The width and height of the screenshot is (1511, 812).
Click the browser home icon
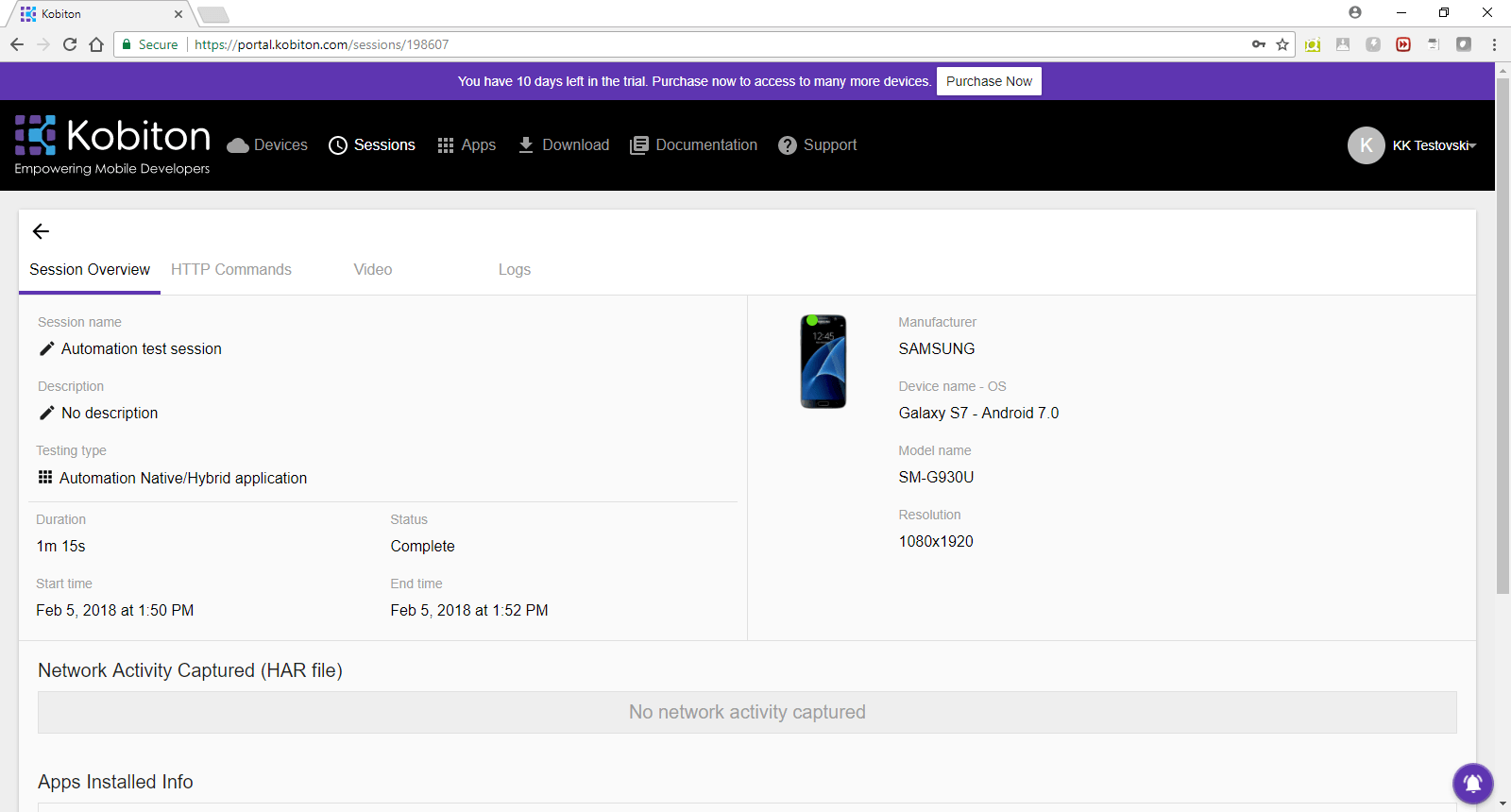click(96, 44)
